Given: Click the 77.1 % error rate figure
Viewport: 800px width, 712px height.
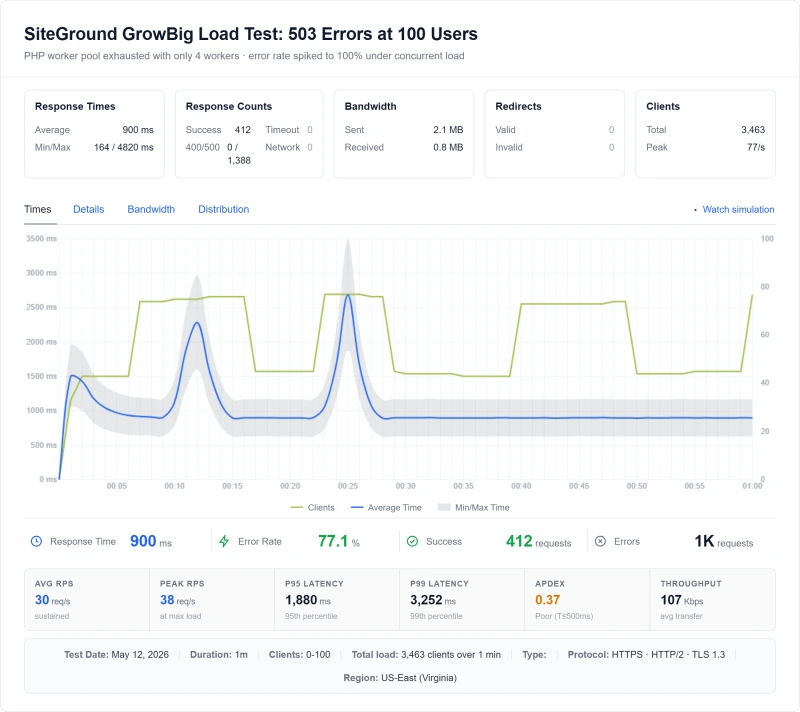Looking at the screenshot, I should pyautogui.click(x=339, y=541).
